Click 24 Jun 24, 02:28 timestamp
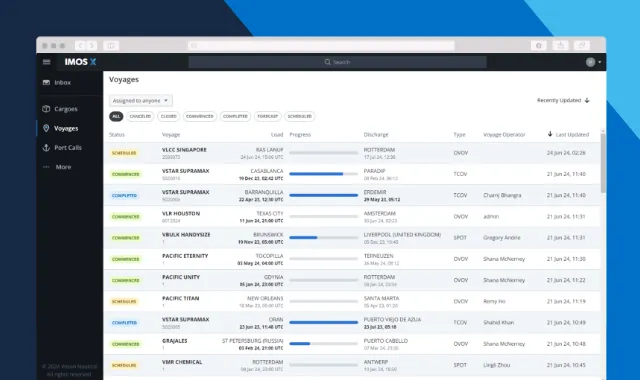The image size is (640, 380). (566, 153)
